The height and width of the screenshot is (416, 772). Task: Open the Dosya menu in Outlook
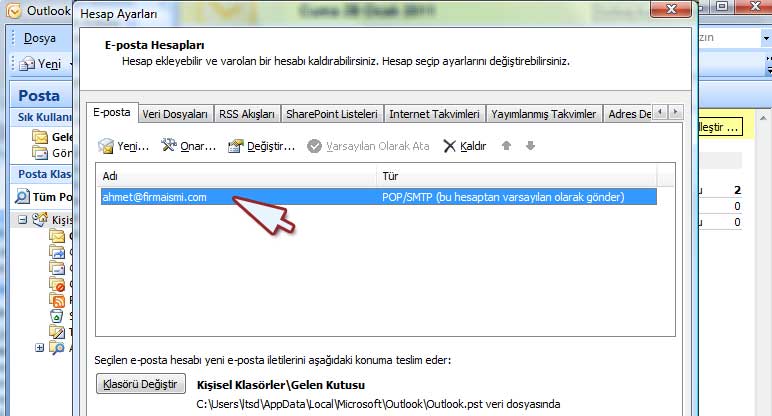pyautogui.click(x=39, y=38)
